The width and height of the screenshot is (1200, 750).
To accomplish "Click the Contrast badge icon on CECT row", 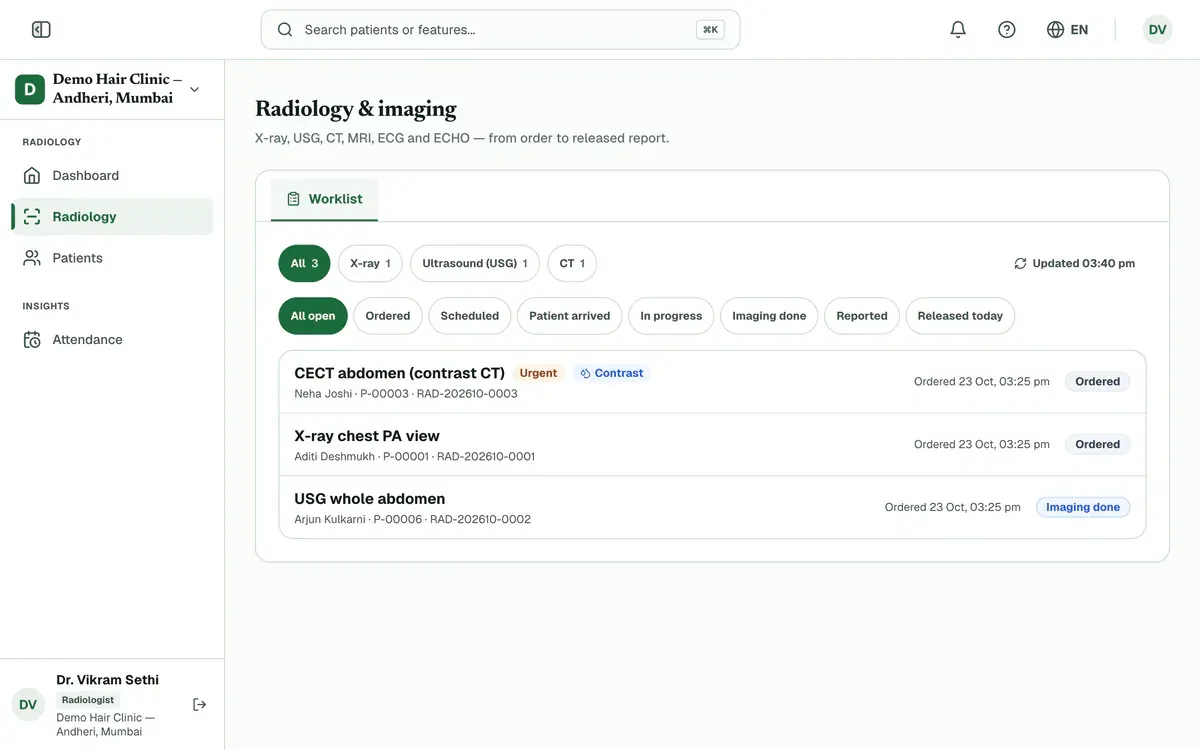I will point(586,373).
